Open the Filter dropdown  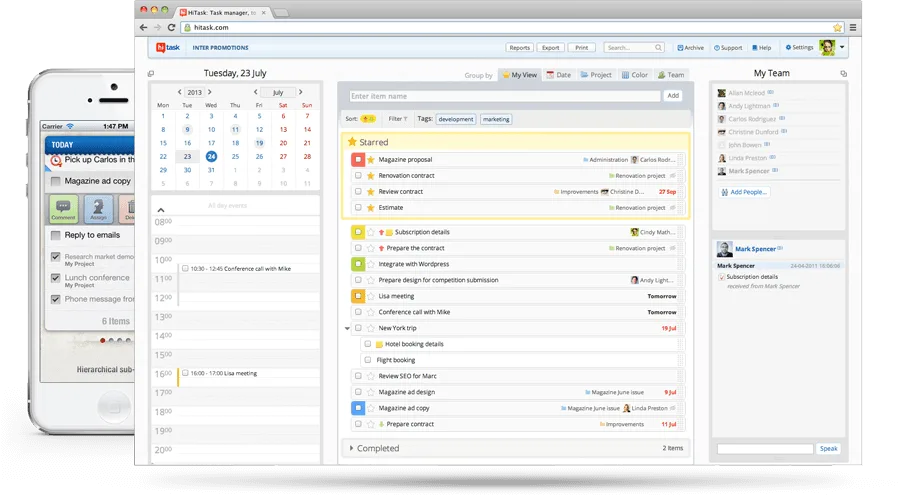pyautogui.click(x=398, y=119)
